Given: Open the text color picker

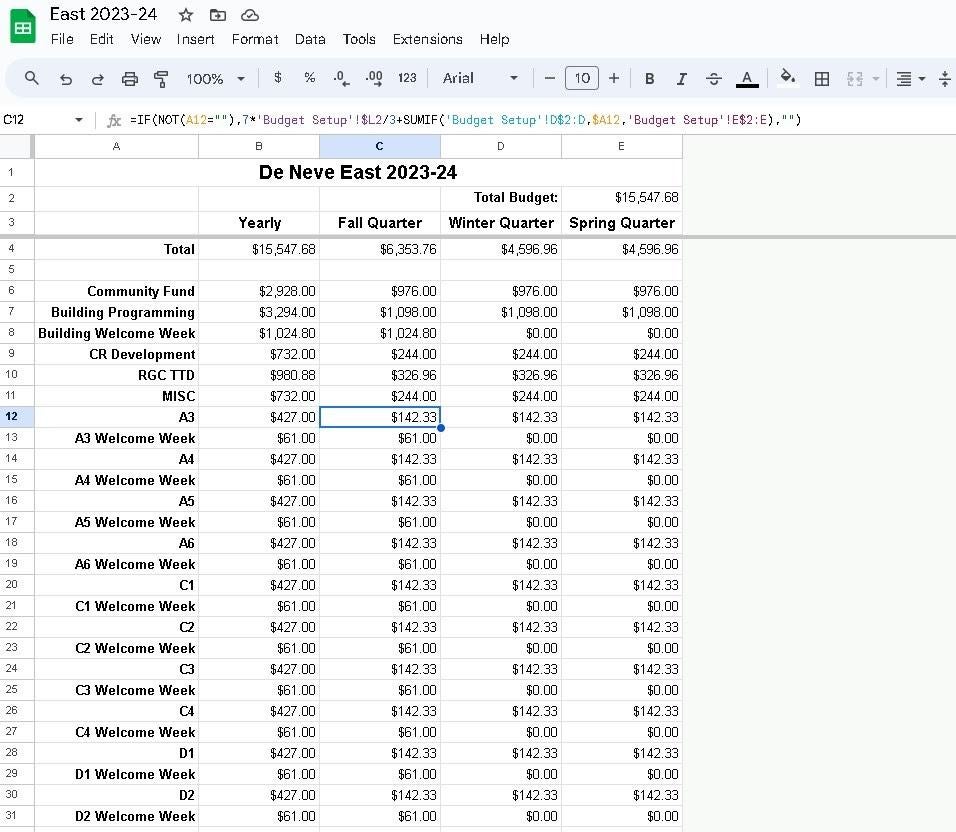Looking at the screenshot, I should 747,78.
